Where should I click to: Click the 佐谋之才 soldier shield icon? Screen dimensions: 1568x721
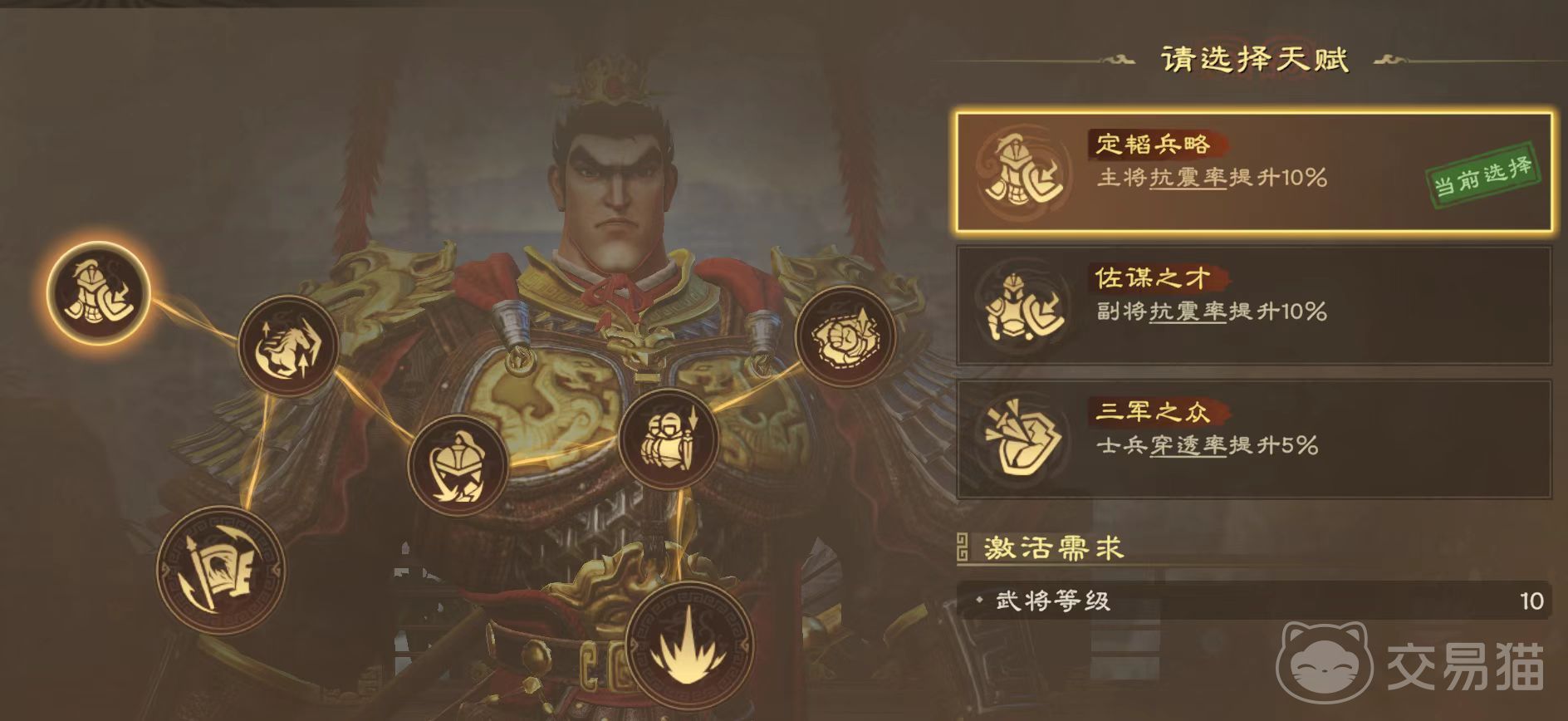(x=1022, y=306)
